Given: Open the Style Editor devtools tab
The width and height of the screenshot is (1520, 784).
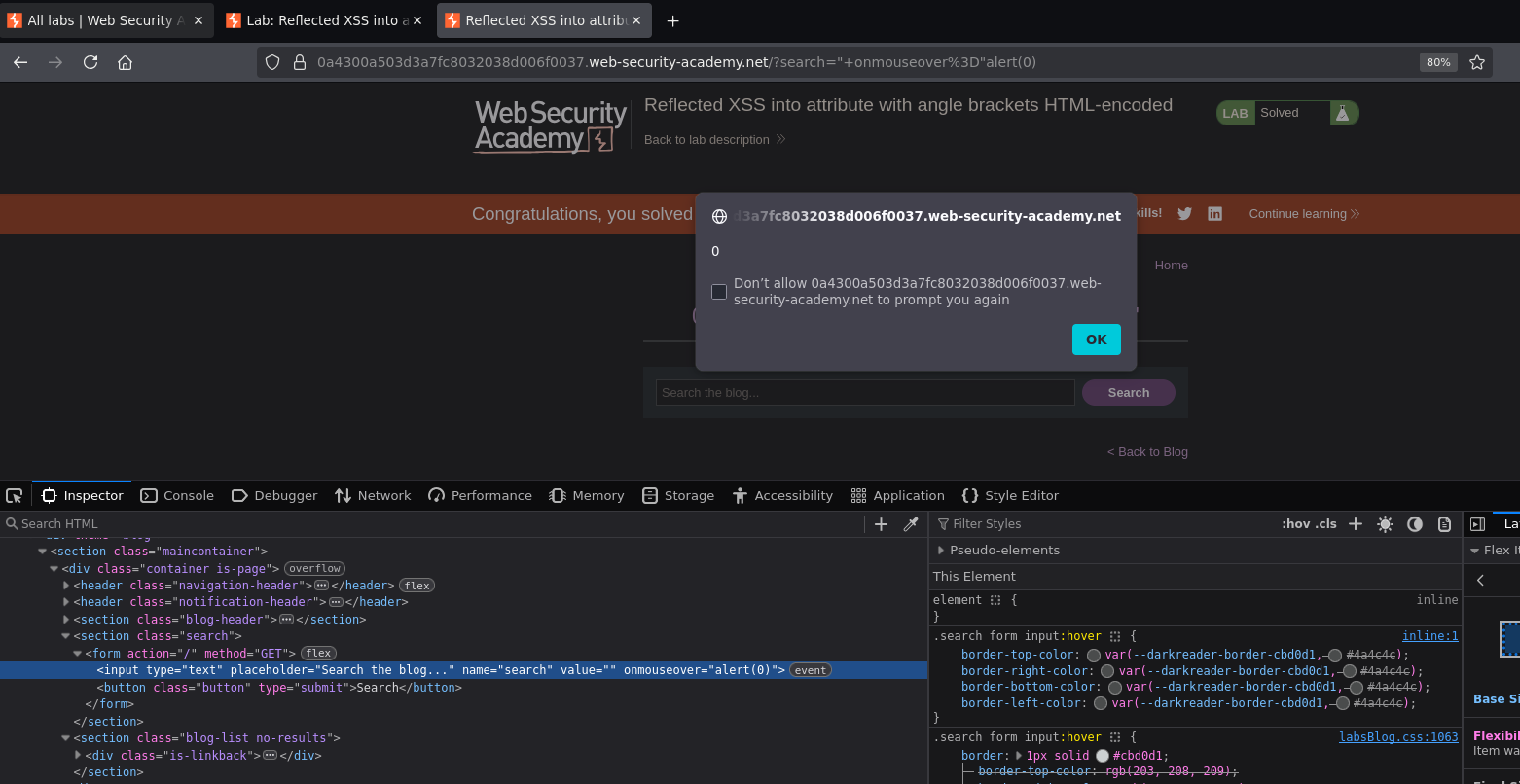Looking at the screenshot, I should coord(1010,496).
